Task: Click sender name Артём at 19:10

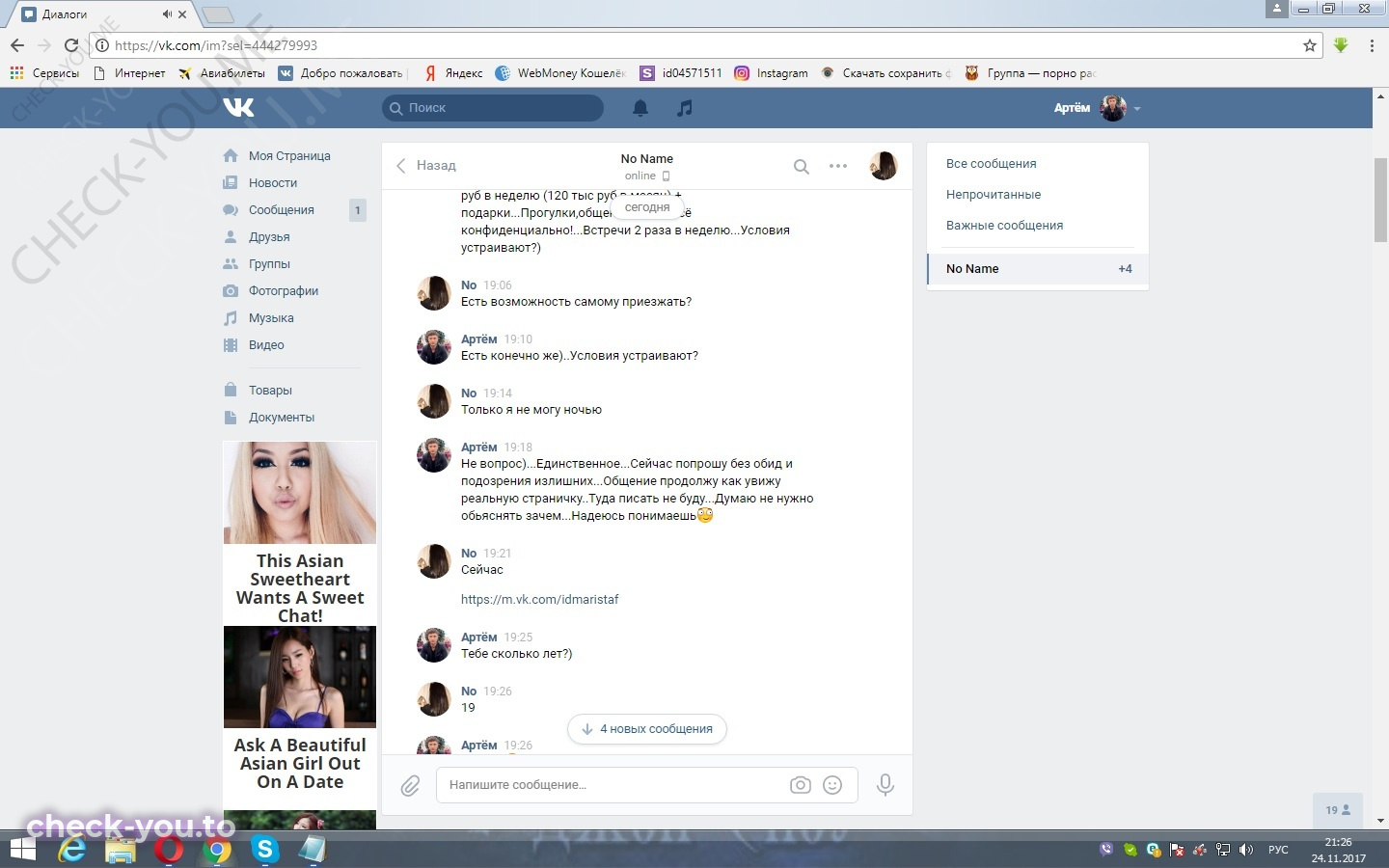Action: tap(478, 339)
